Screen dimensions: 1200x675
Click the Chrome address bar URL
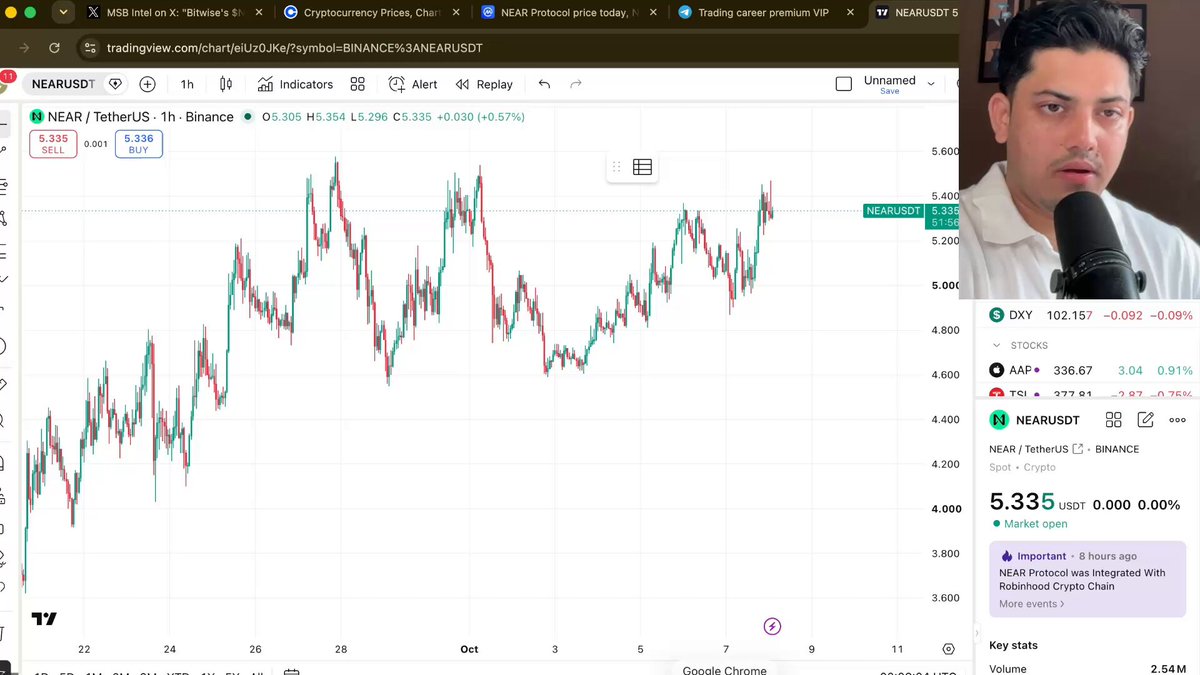coord(295,48)
